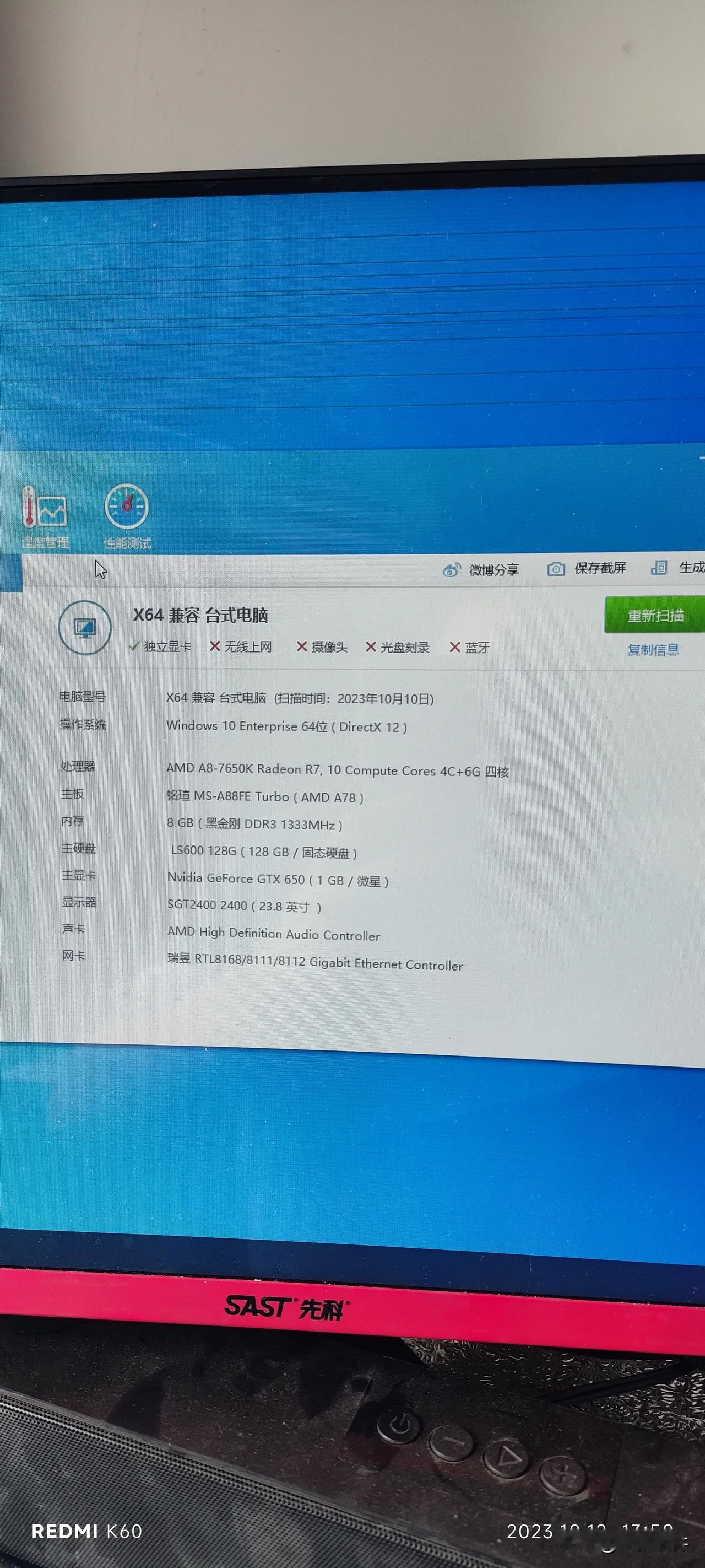Click the 瑞昱 RTL8168/8111/8112 Gigabit Ethernet text
The height and width of the screenshot is (1568, 705).
tap(315, 962)
